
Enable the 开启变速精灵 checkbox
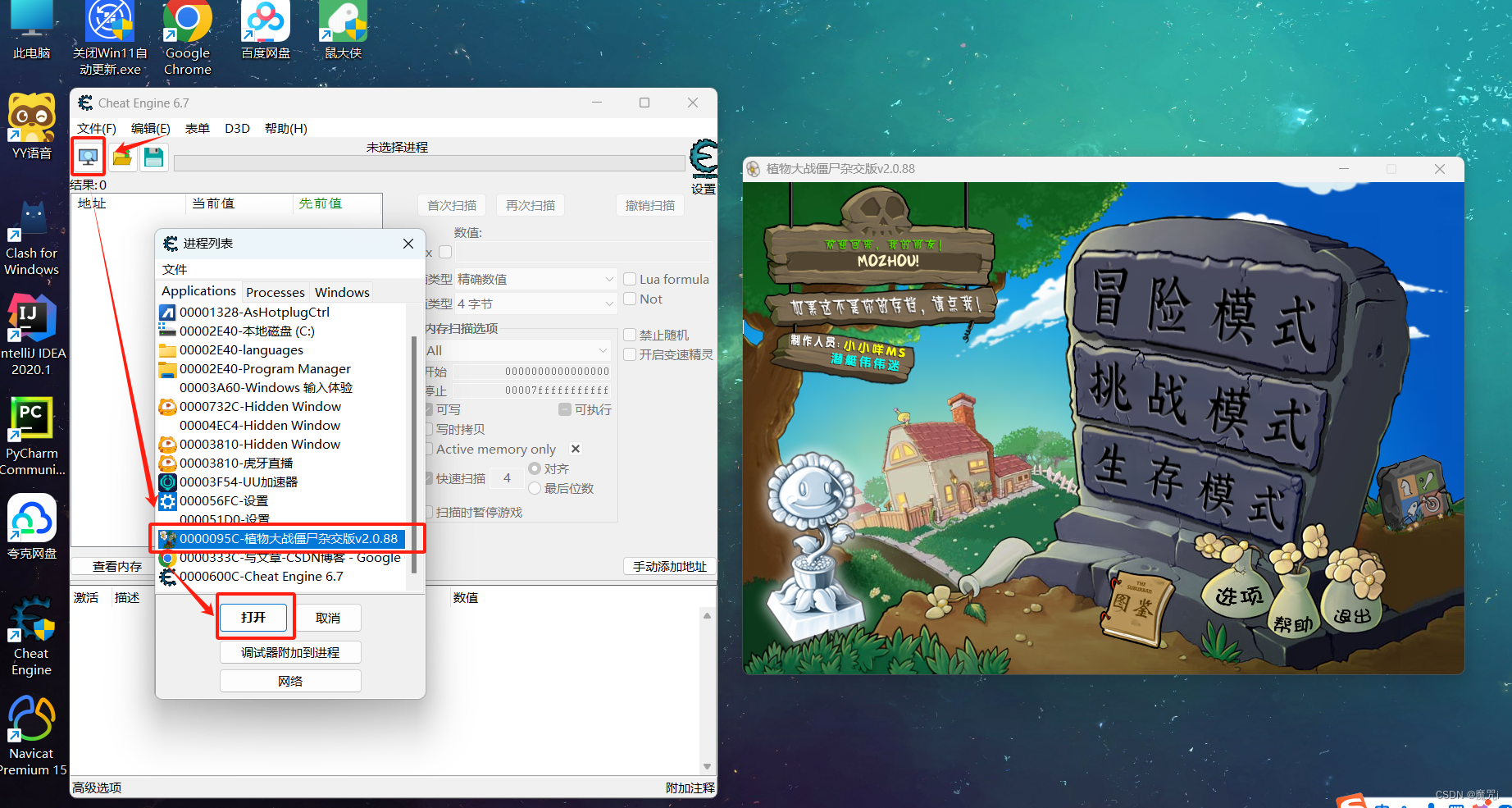[x=630, y=354]
